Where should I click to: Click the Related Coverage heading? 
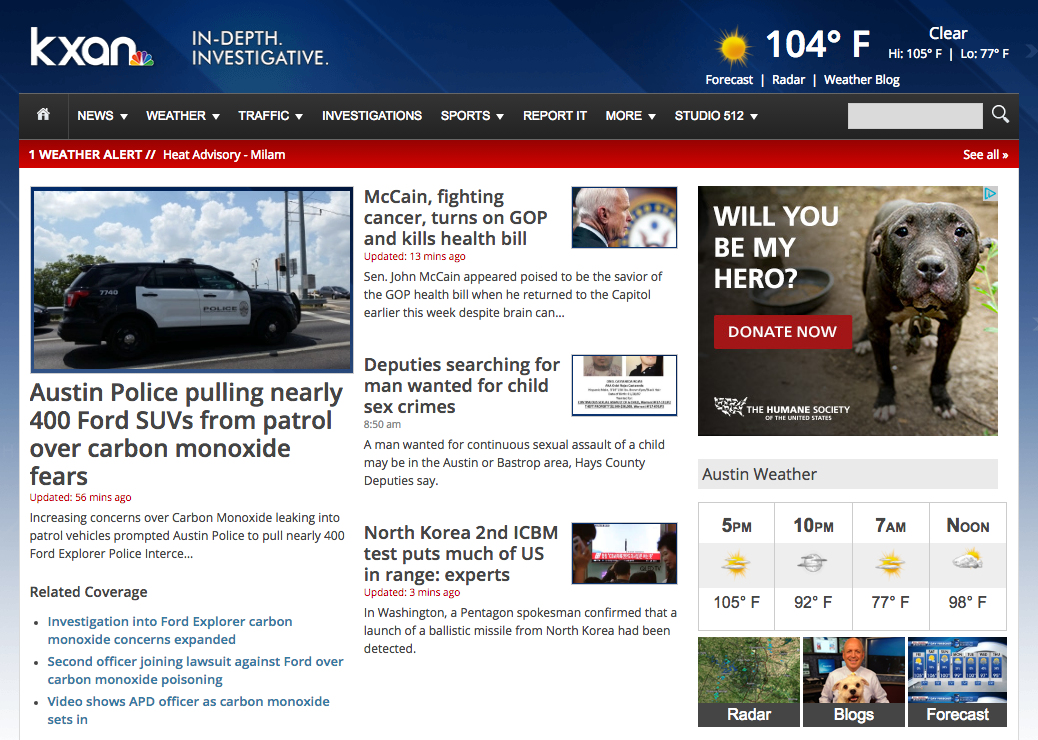click(88, 592)
